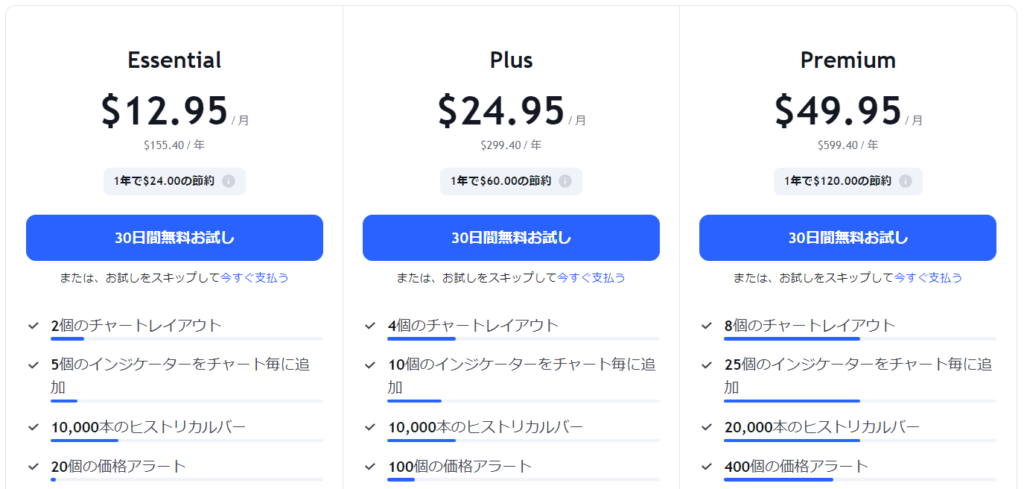Click info icon beside Plus $60.00 savings

[x=565, y=181]
